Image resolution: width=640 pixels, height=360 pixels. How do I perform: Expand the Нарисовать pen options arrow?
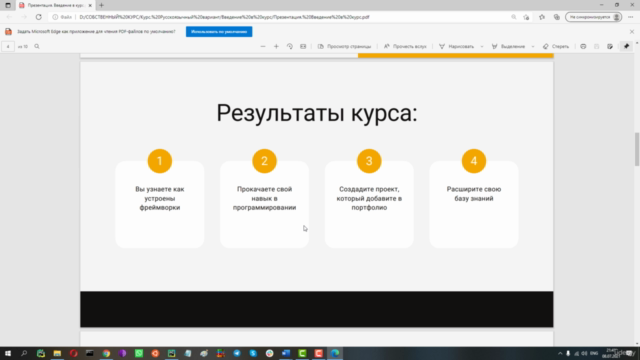pos(482,47)
